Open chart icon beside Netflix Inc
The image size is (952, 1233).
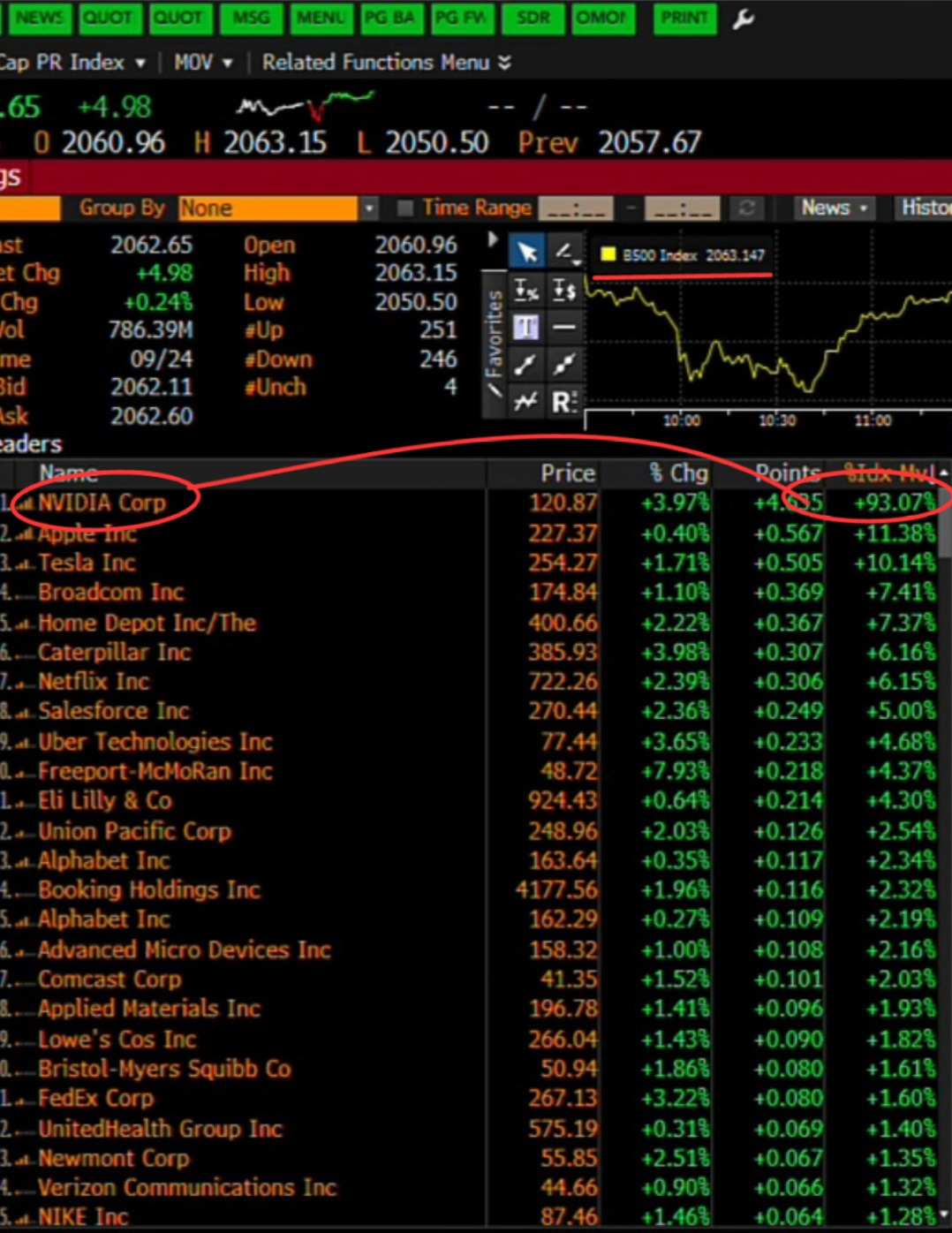coord(26,683)
